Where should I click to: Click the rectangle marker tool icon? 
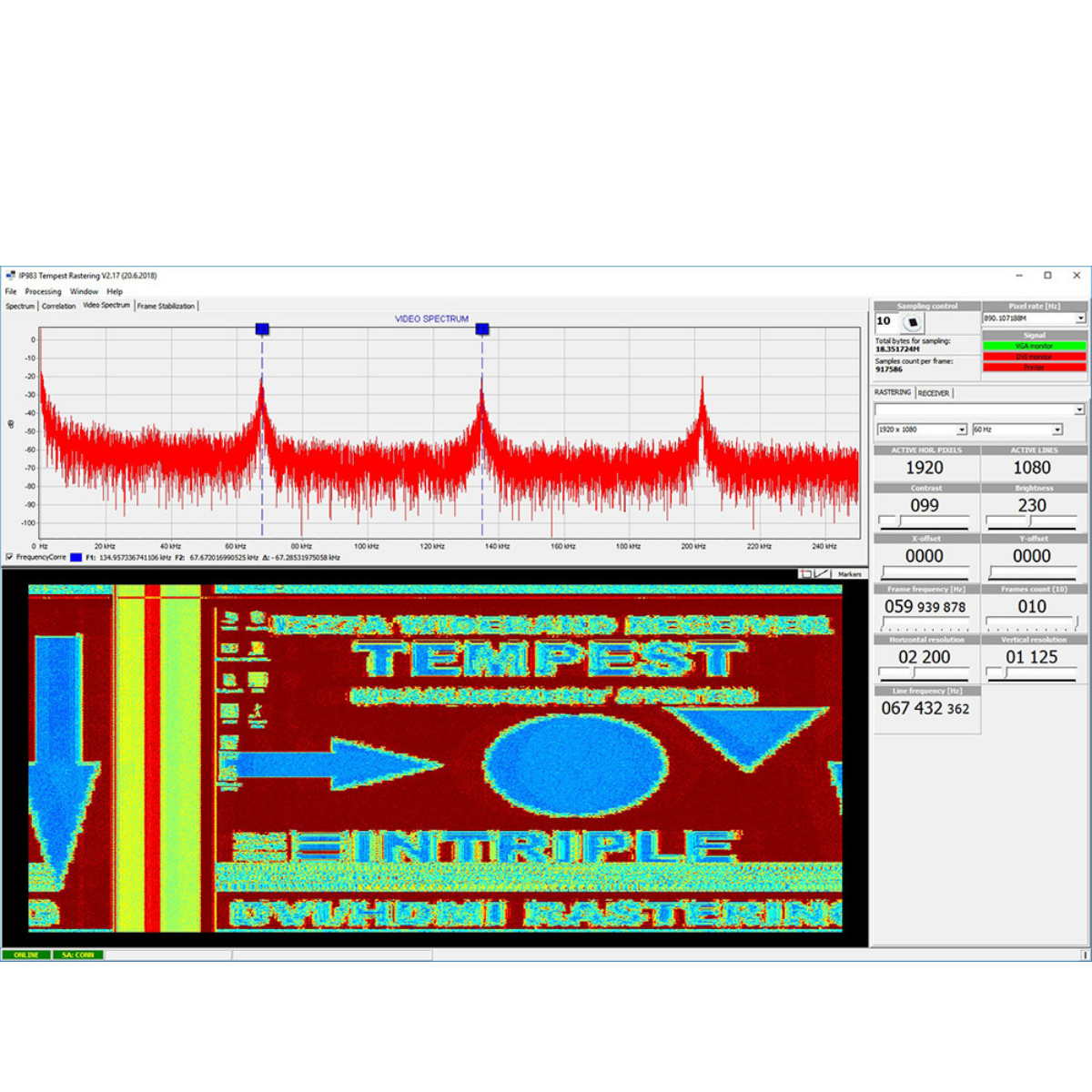[x=805, y=574]
